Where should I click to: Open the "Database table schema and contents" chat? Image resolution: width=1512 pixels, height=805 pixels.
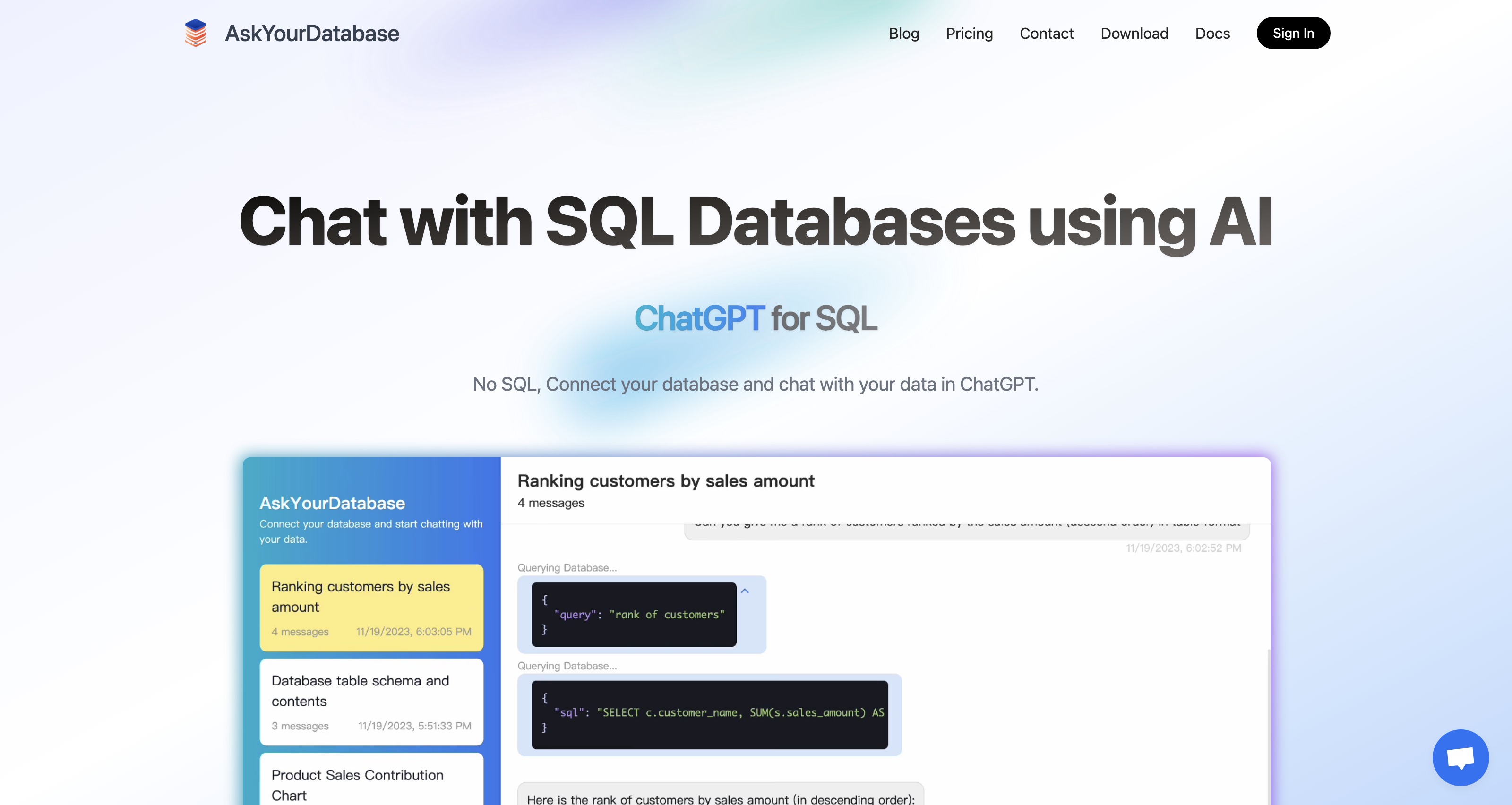371,702
